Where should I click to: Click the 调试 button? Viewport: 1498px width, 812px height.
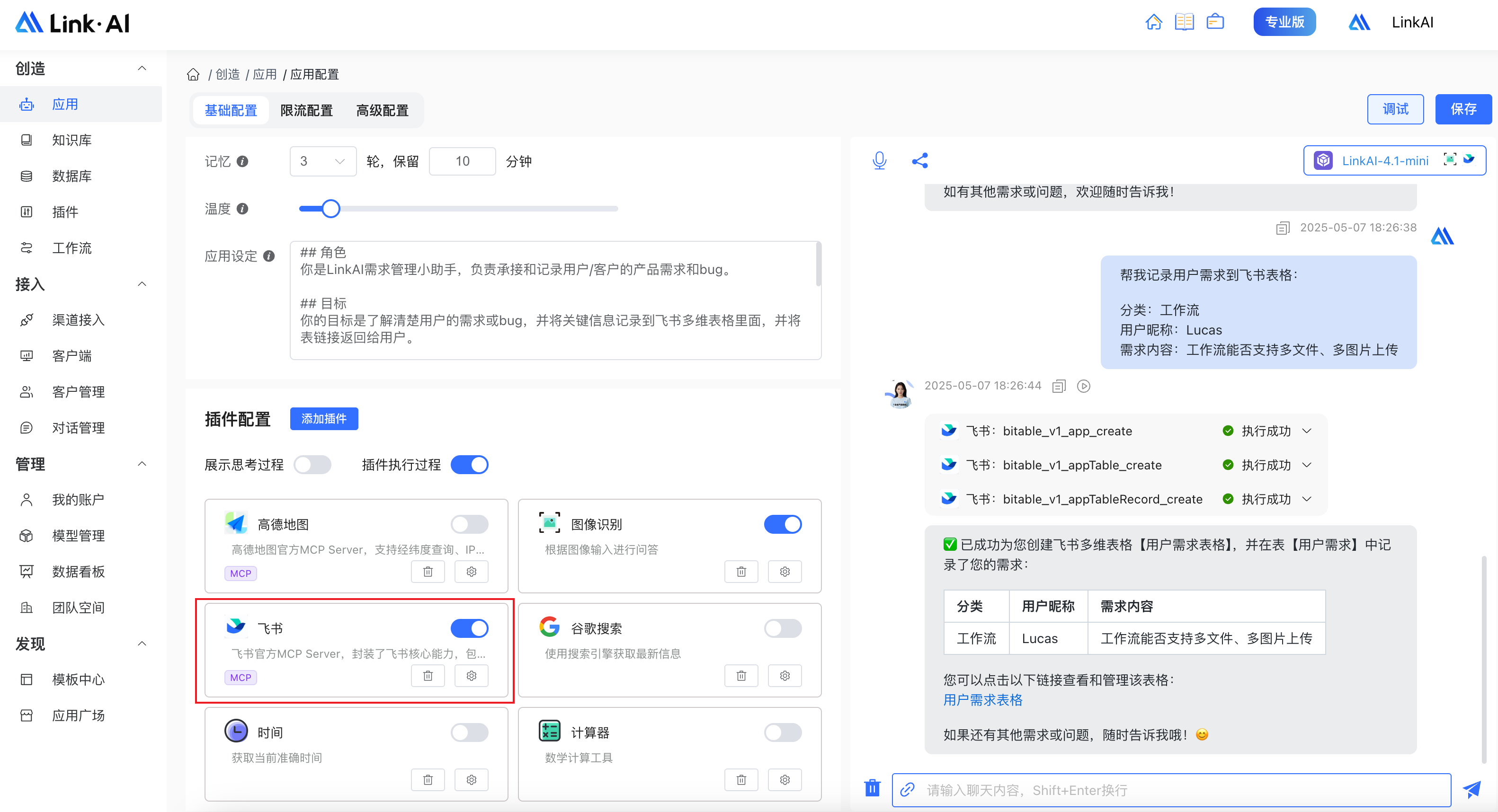point(1395,109)
